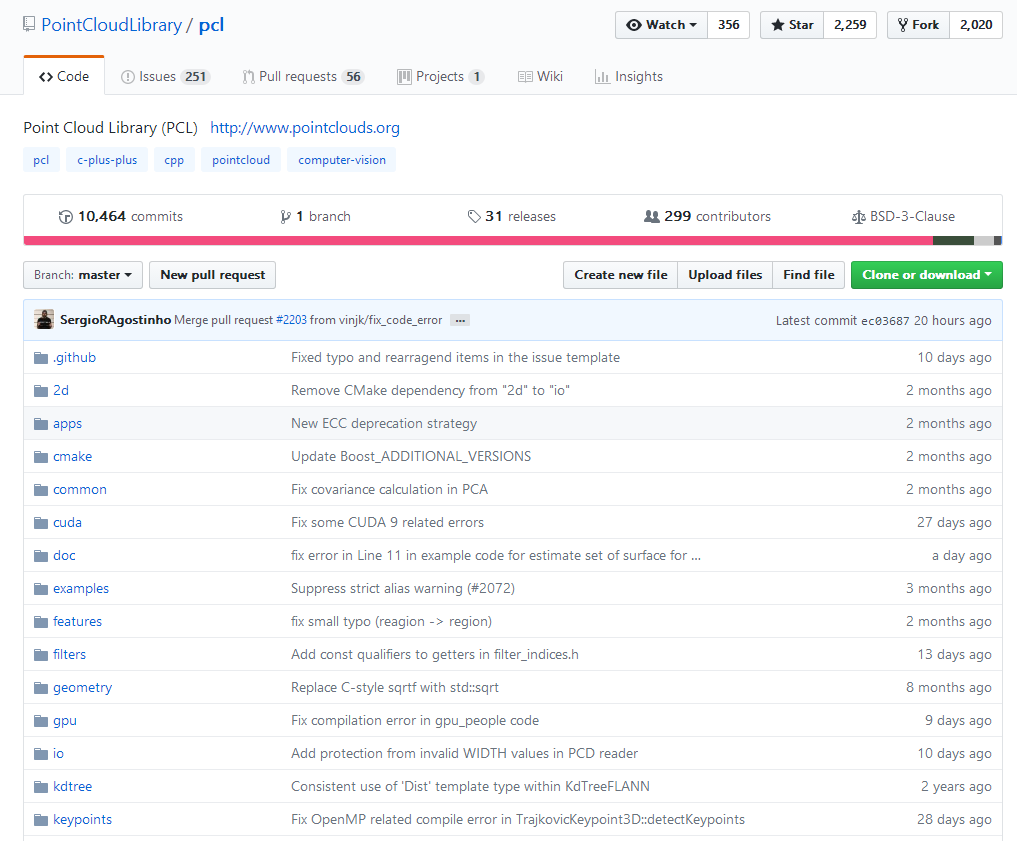
Task: Star the pcl repository
Action: (792, 25)
